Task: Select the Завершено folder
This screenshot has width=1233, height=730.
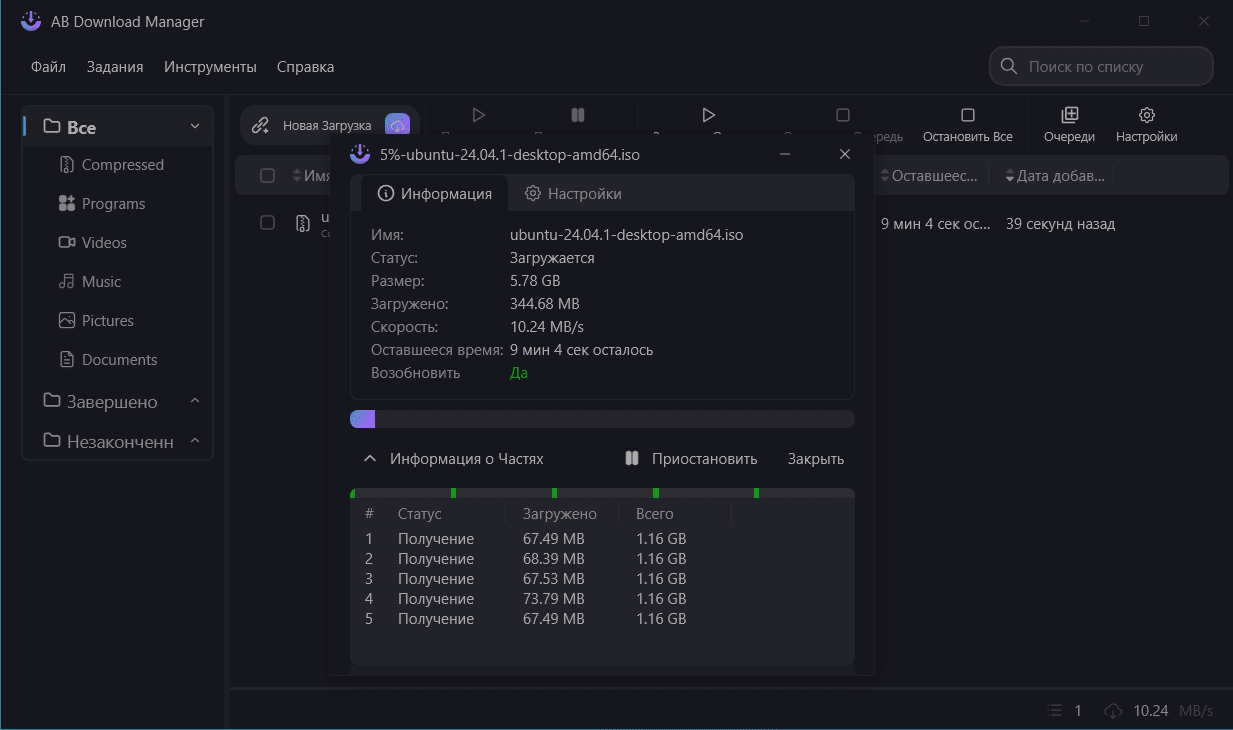Action: (x=100, y=402)
